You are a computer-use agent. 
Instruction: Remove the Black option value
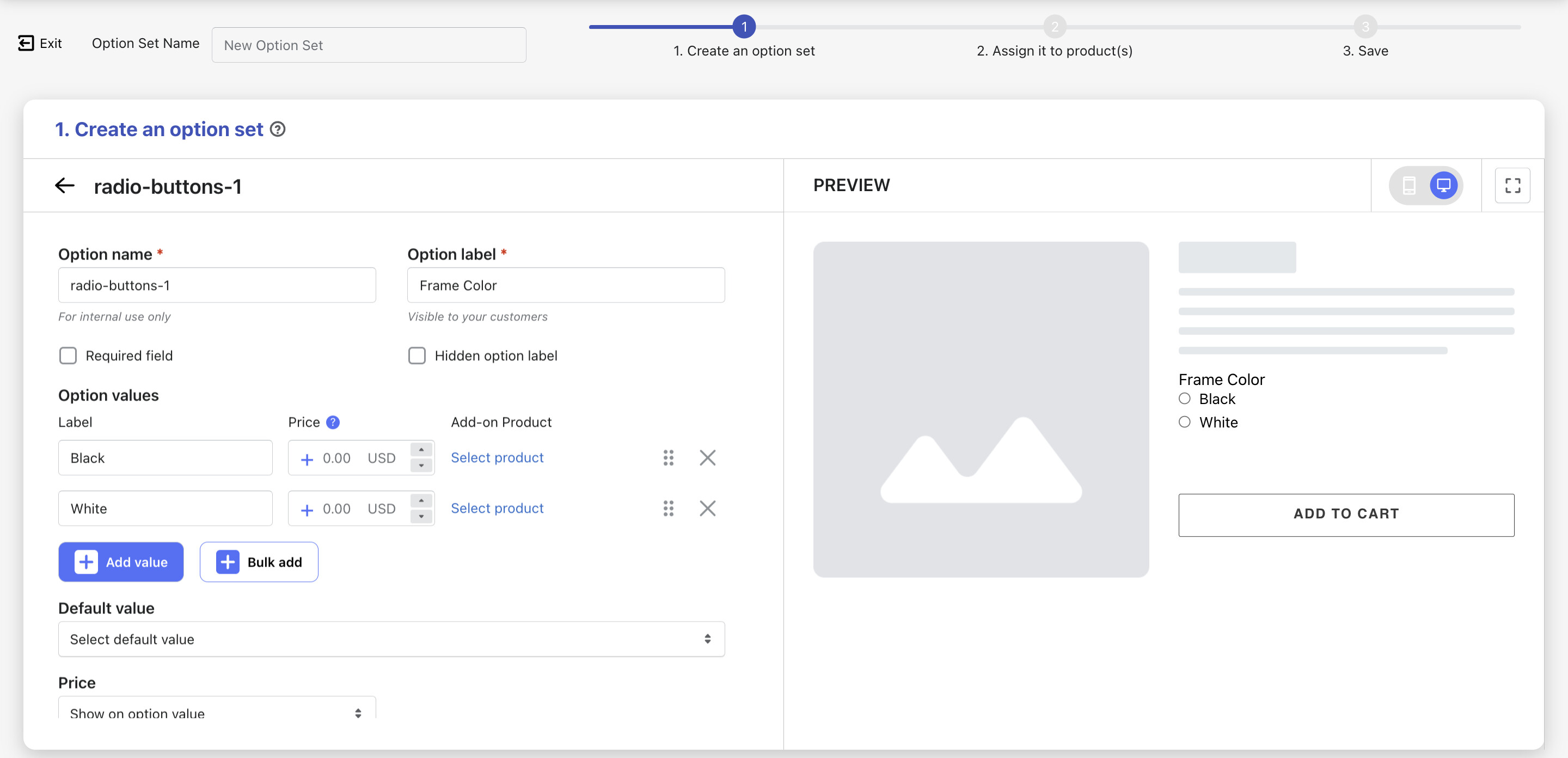click(707, 458)
